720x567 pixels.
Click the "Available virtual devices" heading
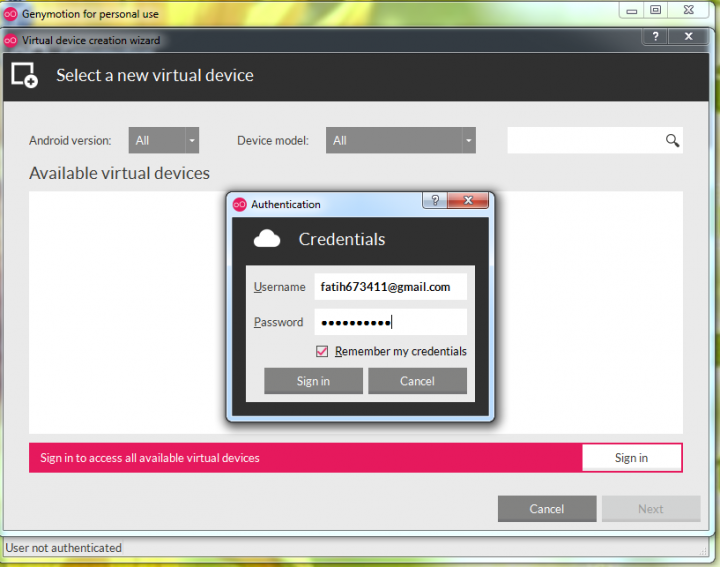pos(119,173)
